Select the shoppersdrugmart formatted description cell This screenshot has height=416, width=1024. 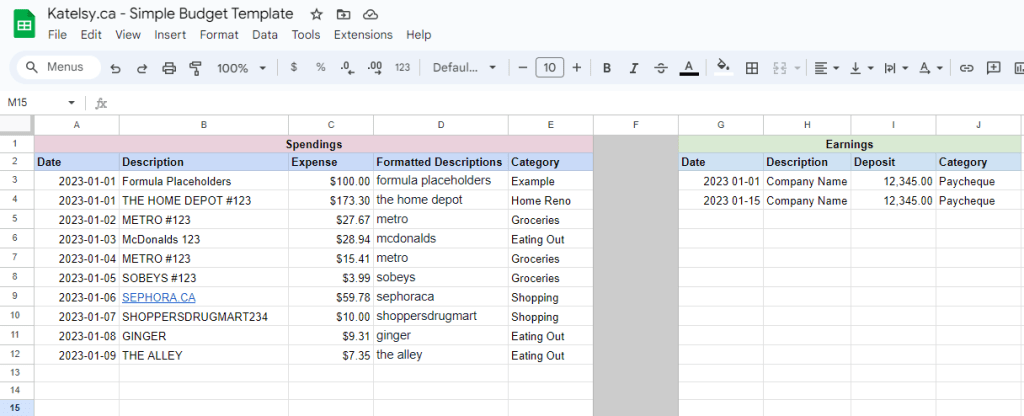(441, 317)
